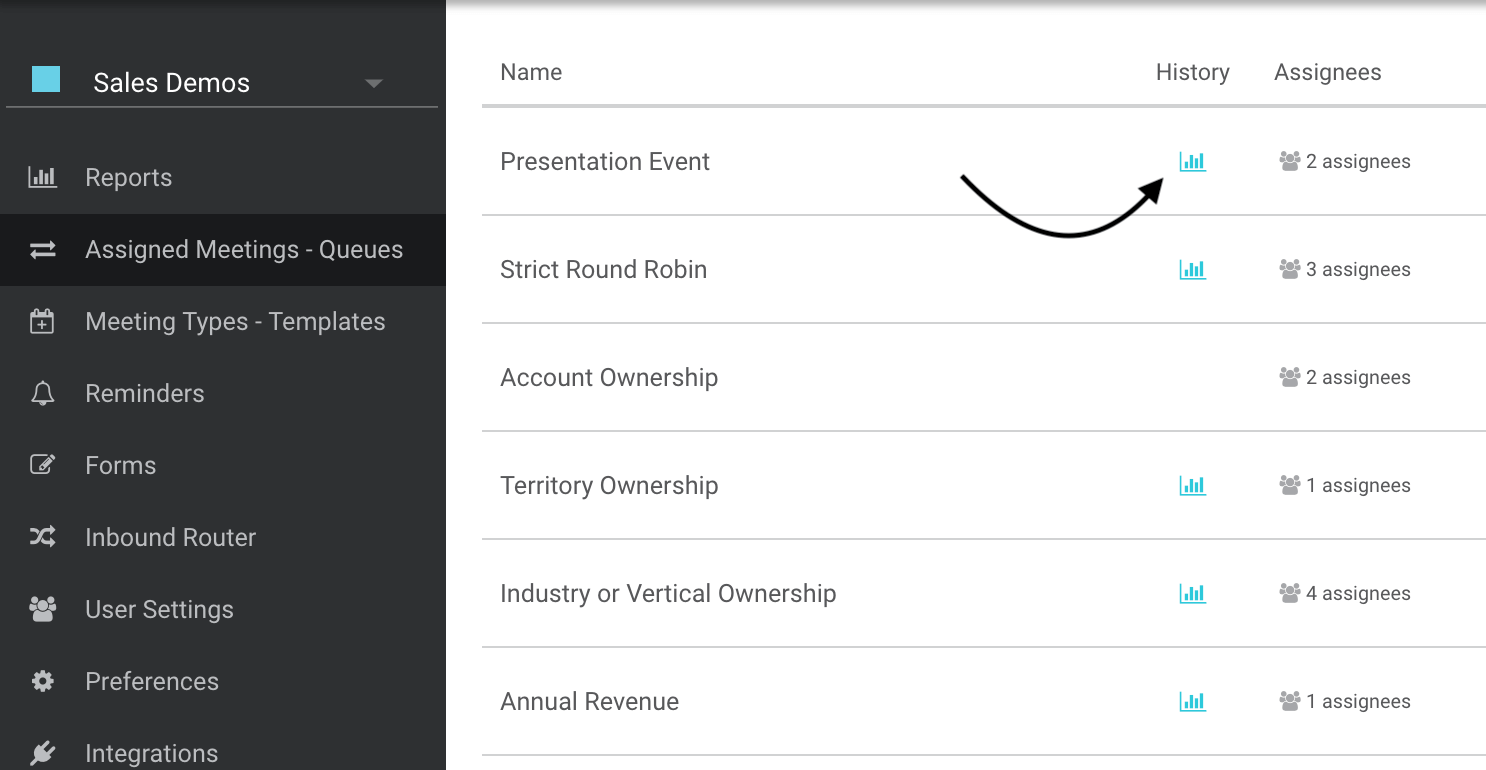1486x770 pixels.
Task: Open history chart for Annual Revenue
Action: point(1192,702)
